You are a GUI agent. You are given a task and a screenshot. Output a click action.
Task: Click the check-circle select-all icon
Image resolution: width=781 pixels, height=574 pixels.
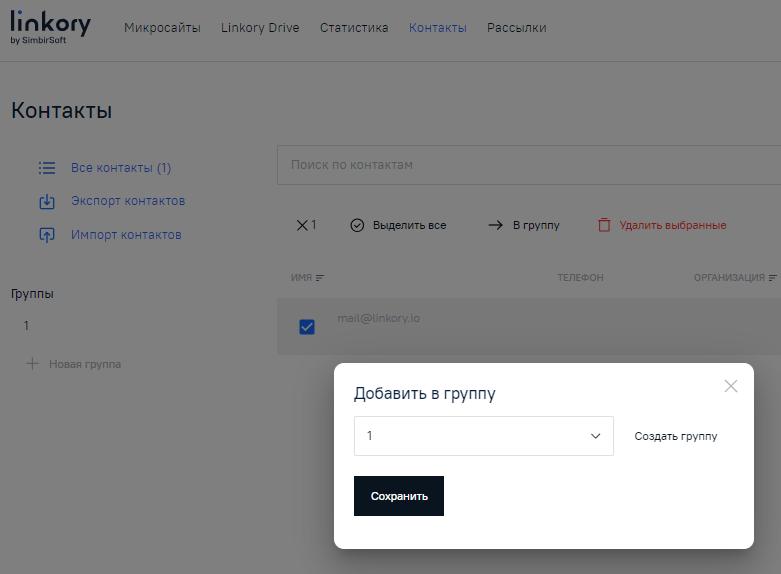357,225
